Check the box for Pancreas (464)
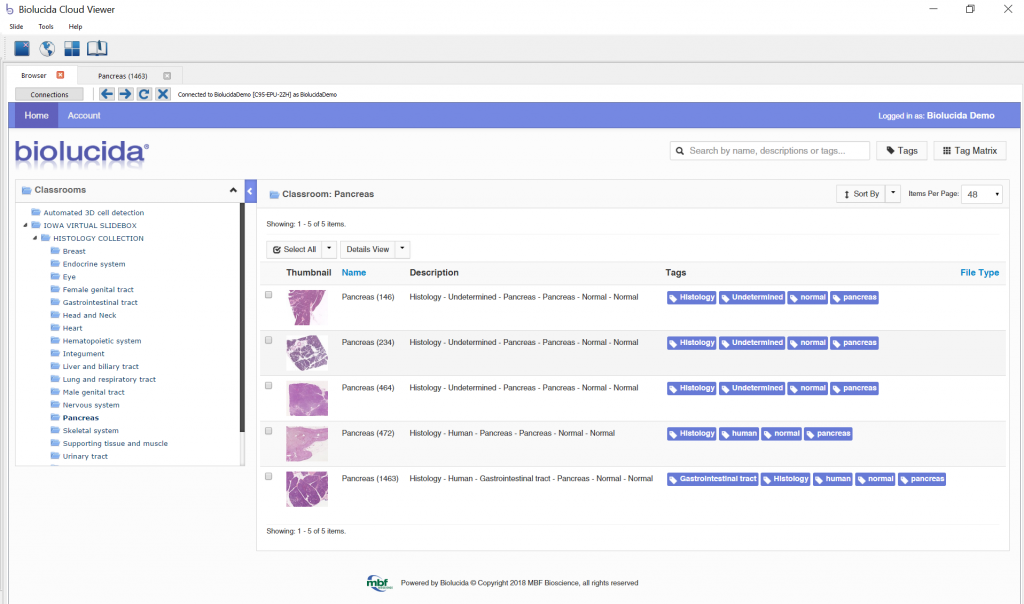Screen dimensions: 1024x604 [268, 386]
